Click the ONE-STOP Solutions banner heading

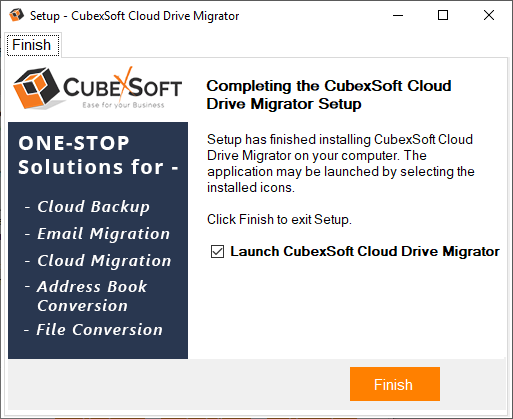[98, 155]
